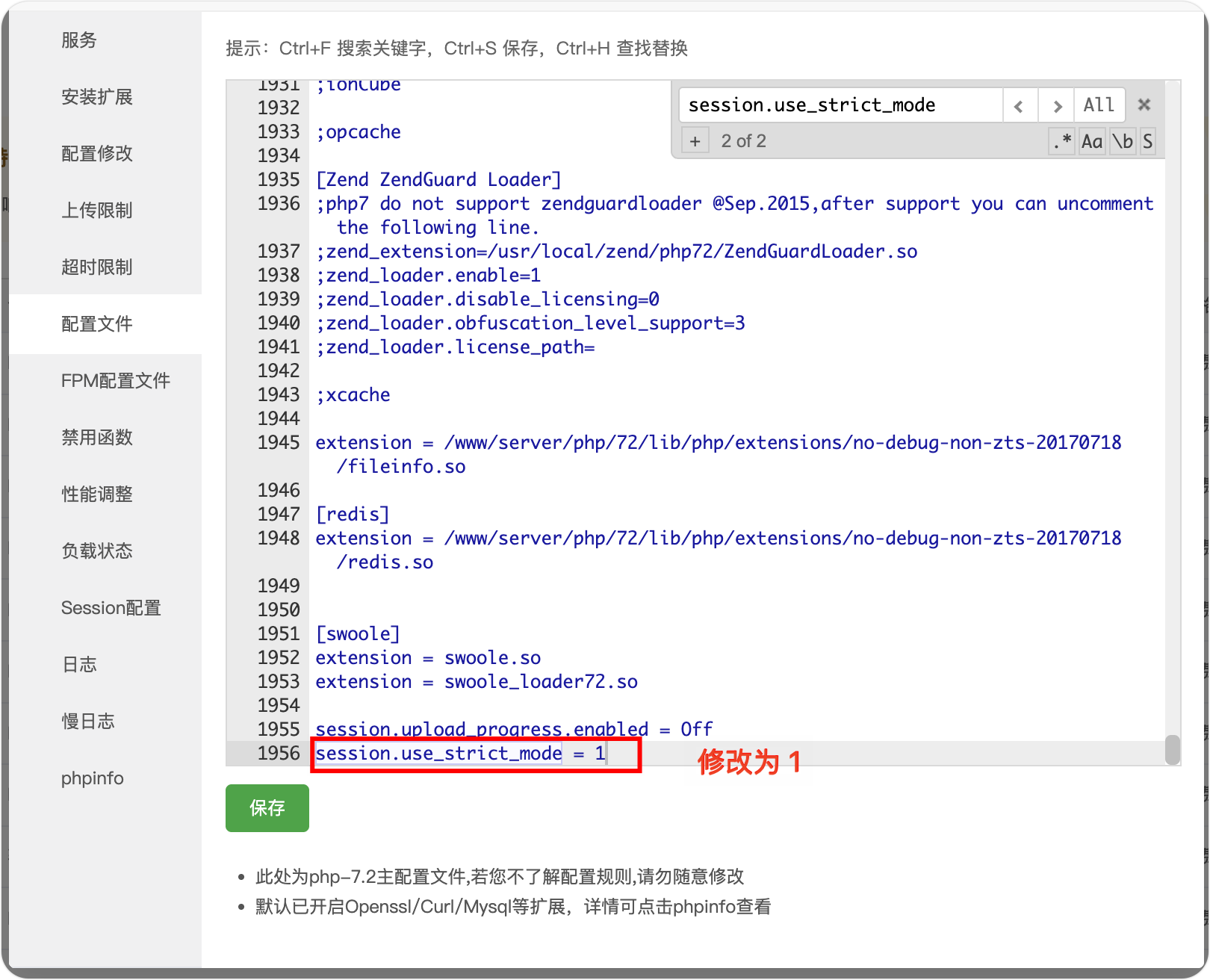Open the 安装扩展 sidebar tab

click(x=105, y=97)
